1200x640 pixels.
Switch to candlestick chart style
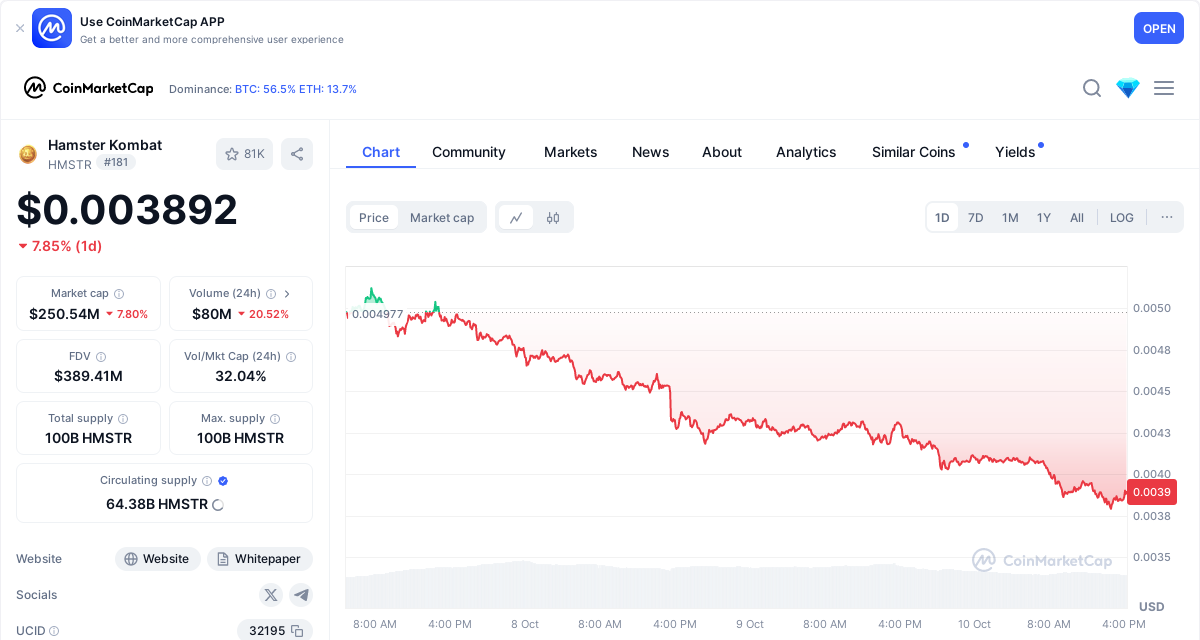553,217
